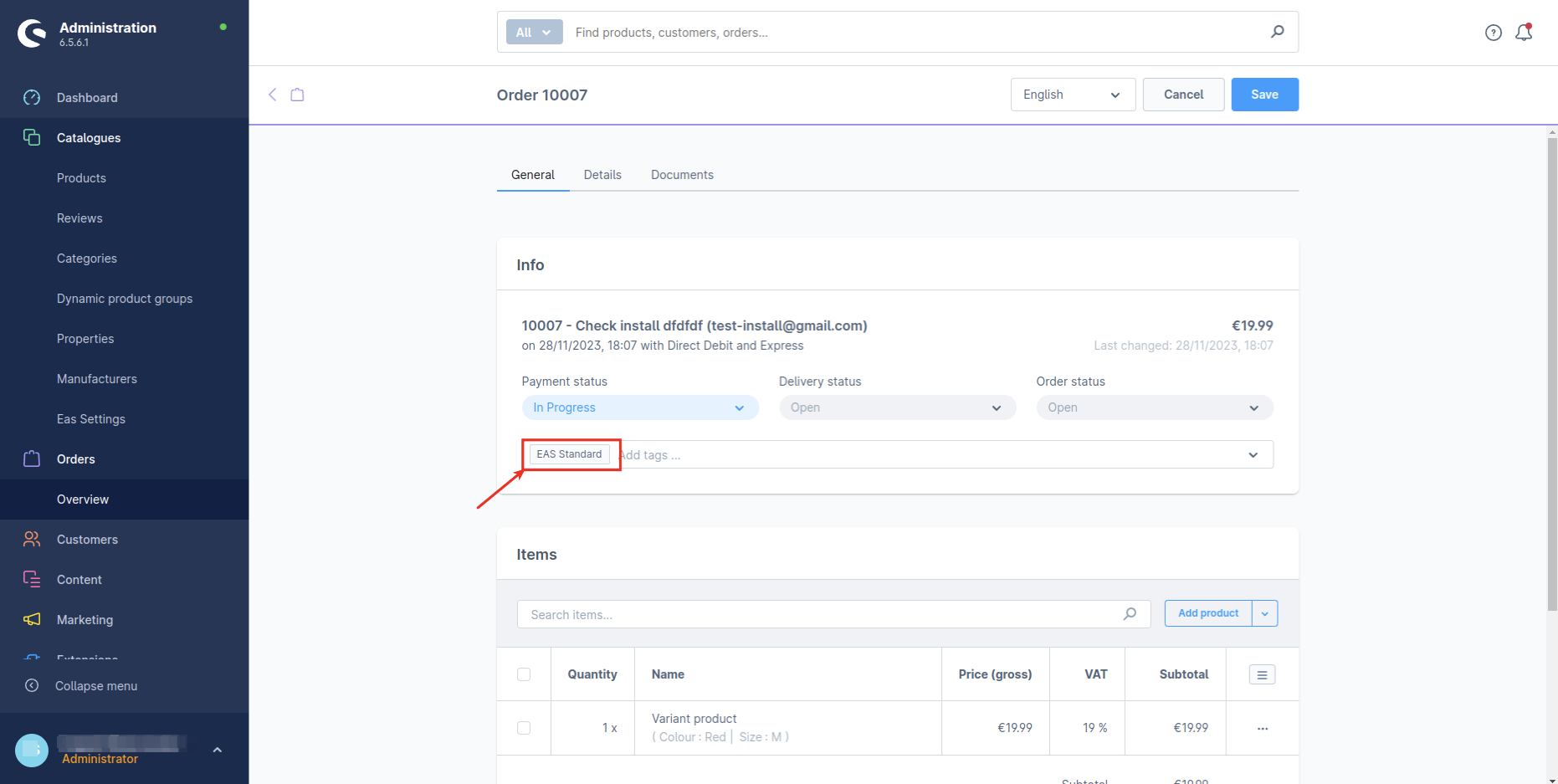Switch to the Documents tab

tap(682, 175)
